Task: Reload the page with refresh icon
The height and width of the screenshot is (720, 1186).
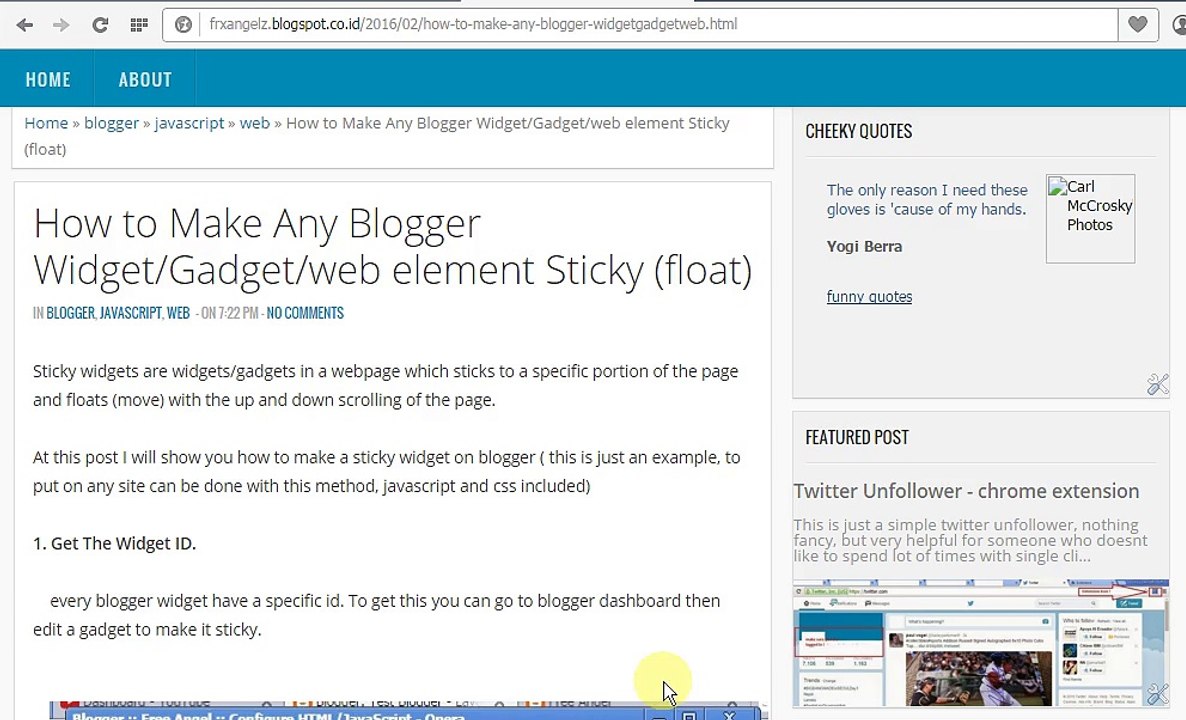Action: point(100,25)
